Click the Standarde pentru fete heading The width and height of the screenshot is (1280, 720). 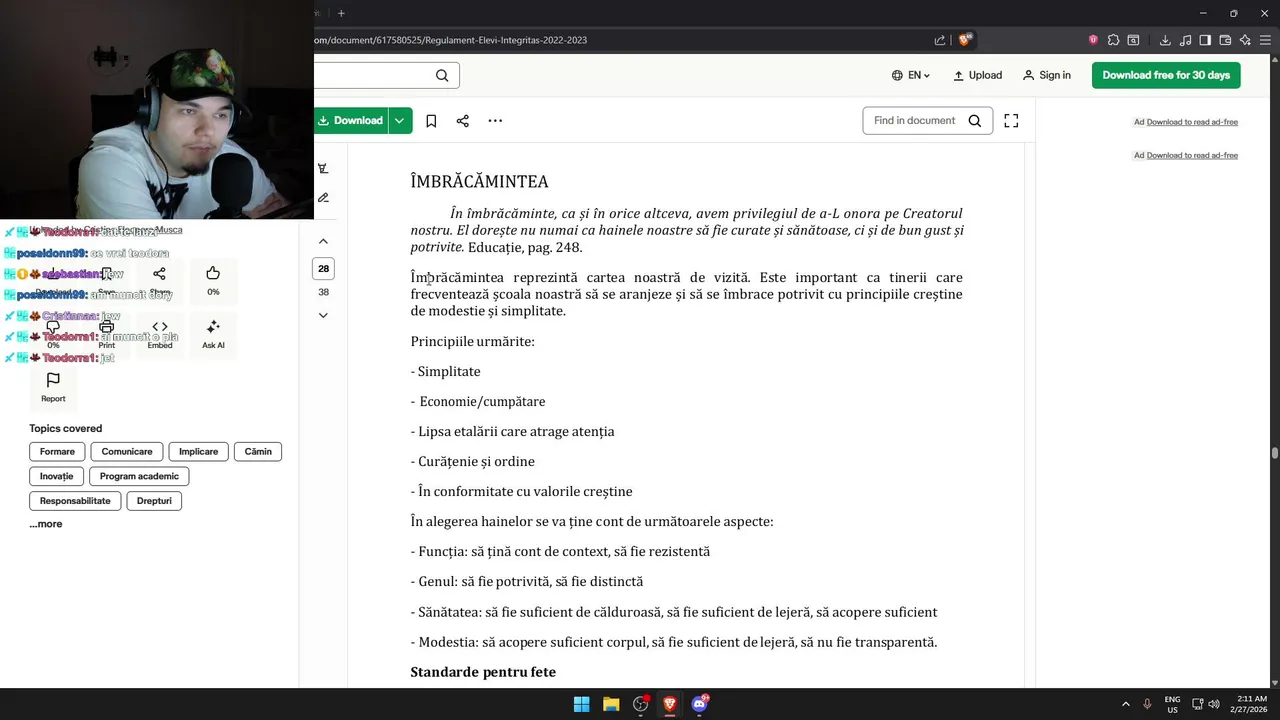(x=483, y=672)
